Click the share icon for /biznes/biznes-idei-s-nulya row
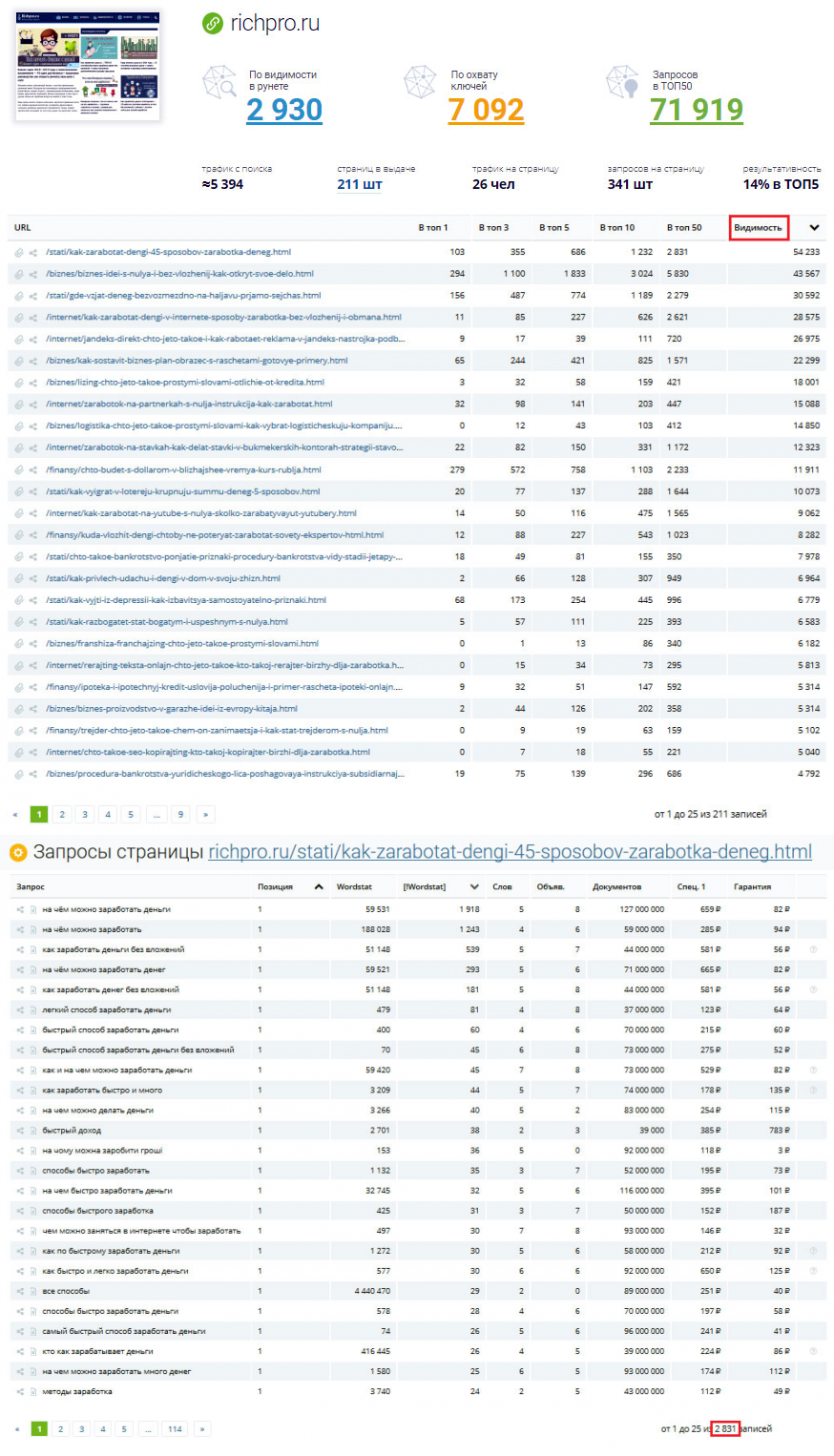The height and width of the screenshot is (1456, 834). tap(33, 274)
